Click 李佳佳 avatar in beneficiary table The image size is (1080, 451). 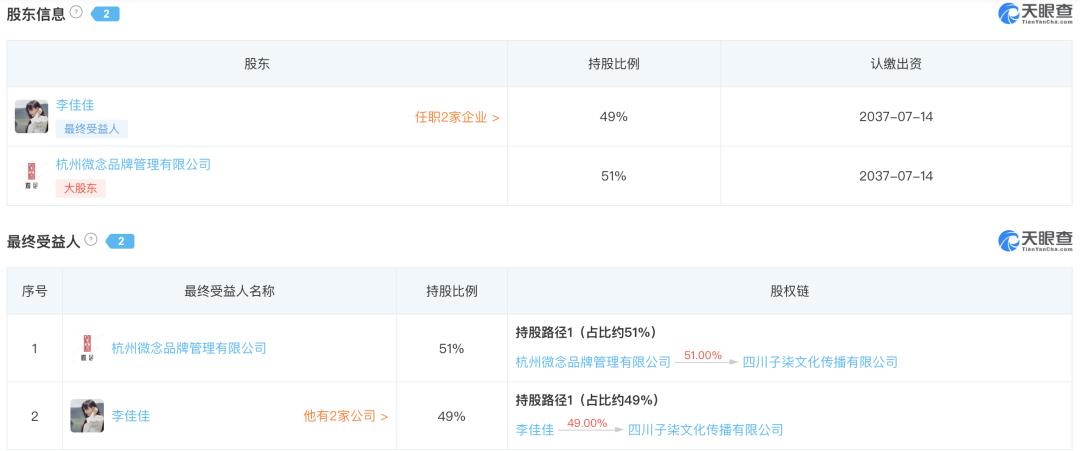(87, 415)
